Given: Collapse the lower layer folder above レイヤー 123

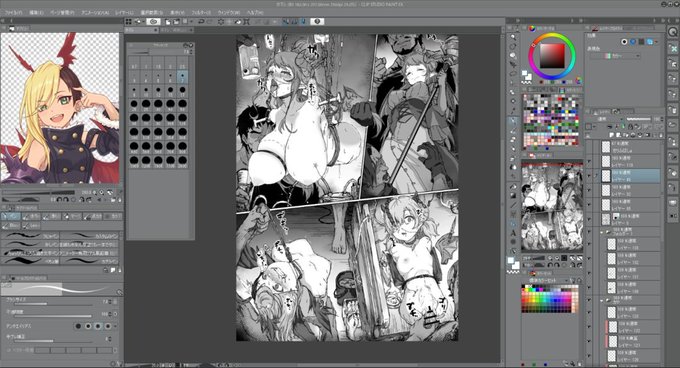Looking at the screenshot, I should (602, 300).
